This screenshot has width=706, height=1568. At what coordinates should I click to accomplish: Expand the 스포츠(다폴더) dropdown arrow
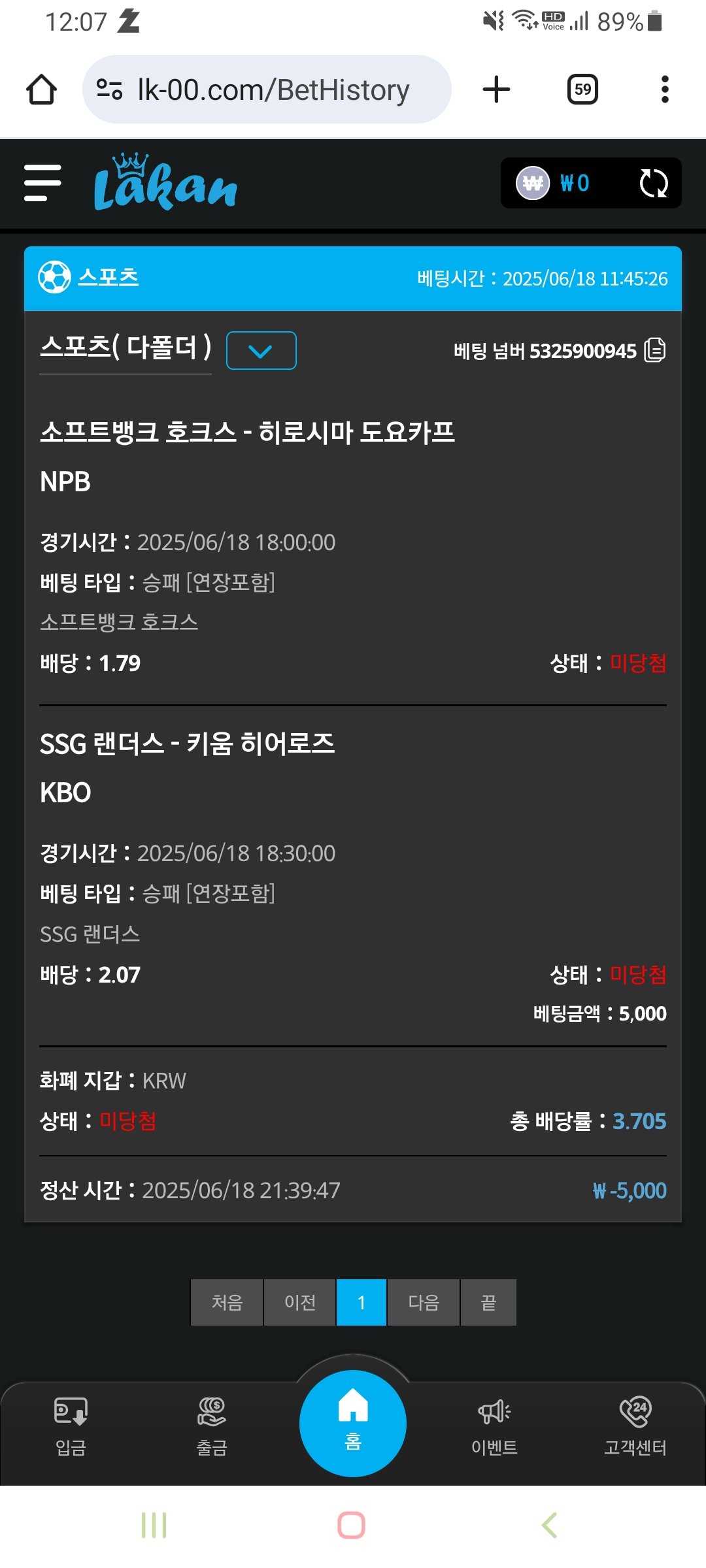261,351
